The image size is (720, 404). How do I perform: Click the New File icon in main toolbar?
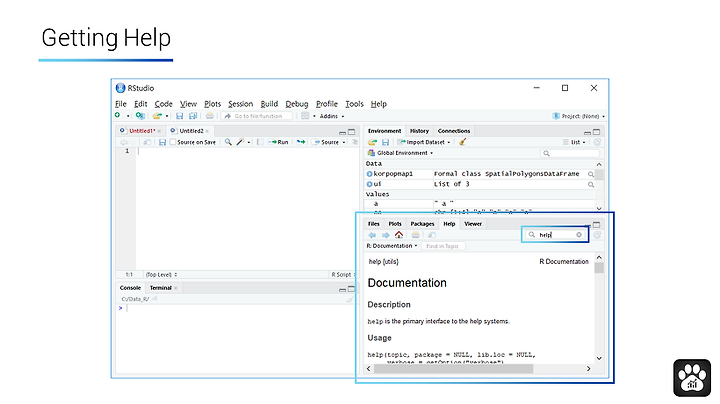(118, 116)
